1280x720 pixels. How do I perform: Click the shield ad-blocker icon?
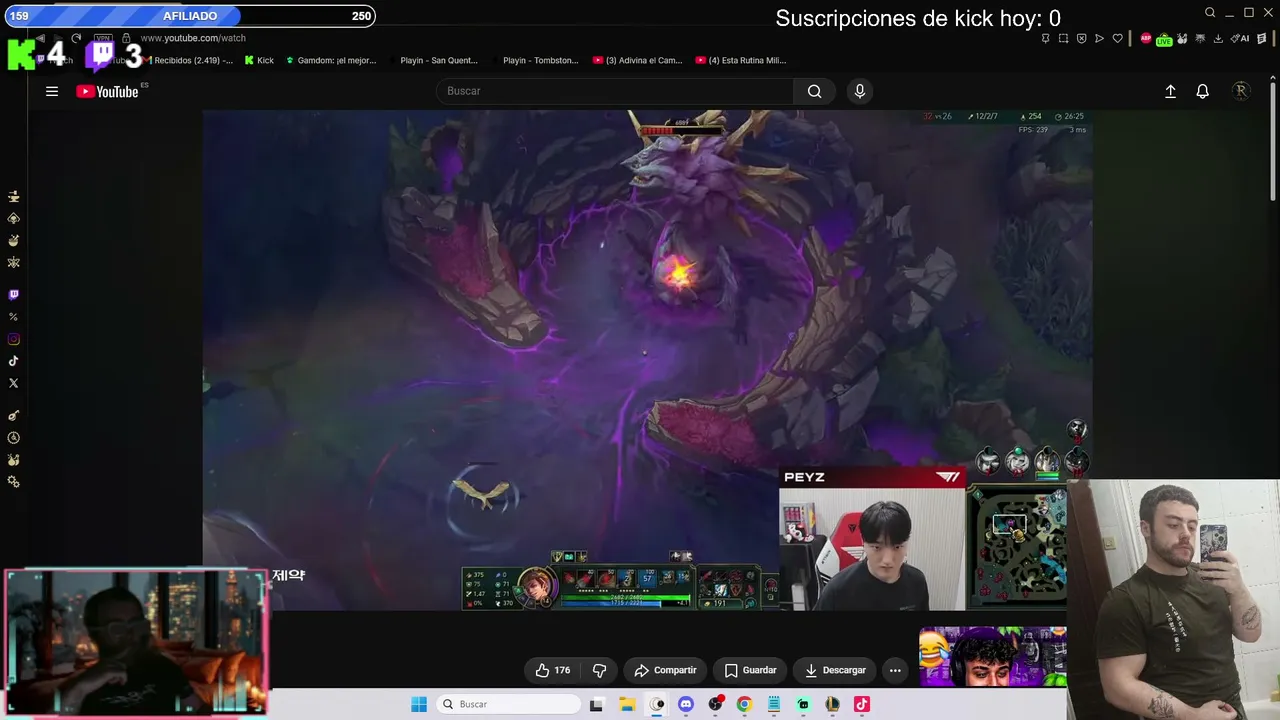[1082, 38]
